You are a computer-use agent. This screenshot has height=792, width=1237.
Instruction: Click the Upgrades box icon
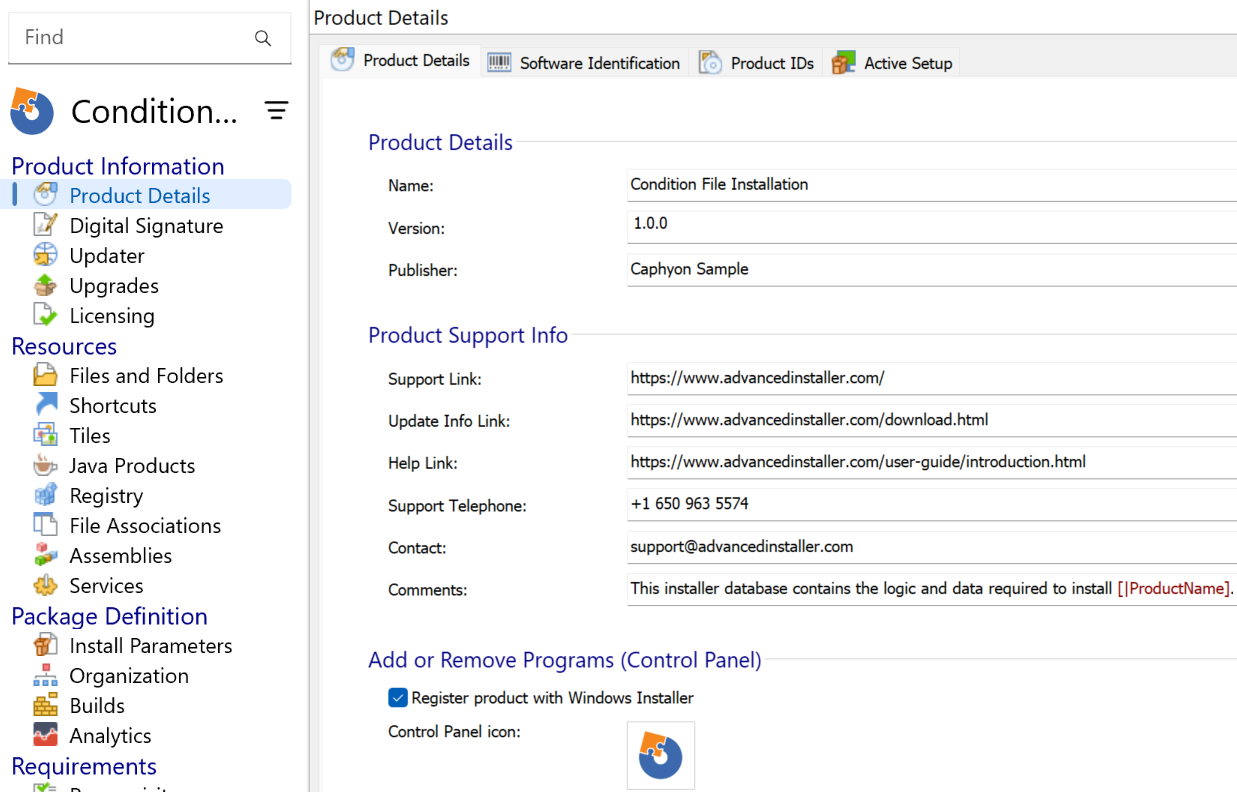(x=45, y=285)
